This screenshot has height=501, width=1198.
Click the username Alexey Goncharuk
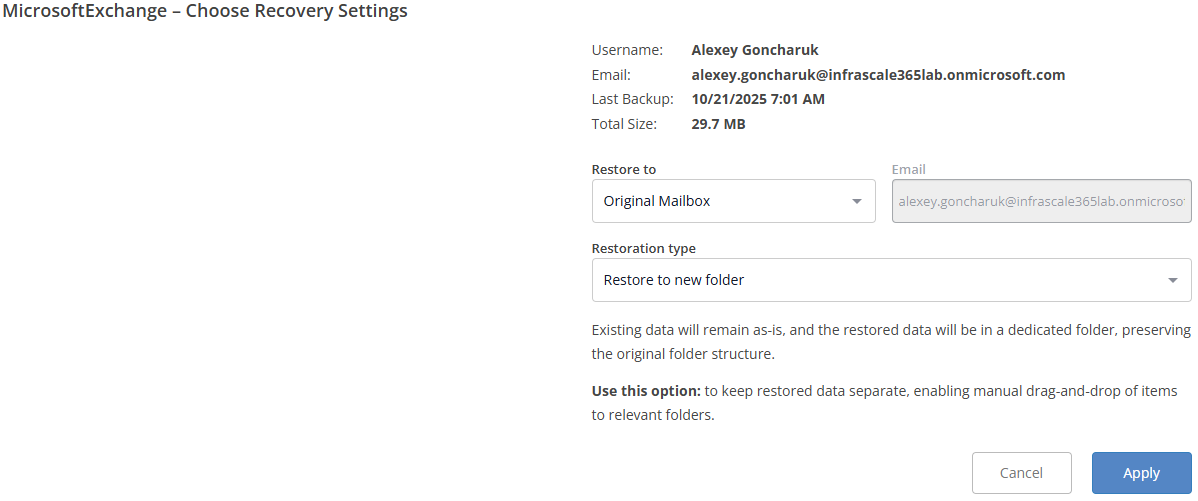click(x=755, y=50)
